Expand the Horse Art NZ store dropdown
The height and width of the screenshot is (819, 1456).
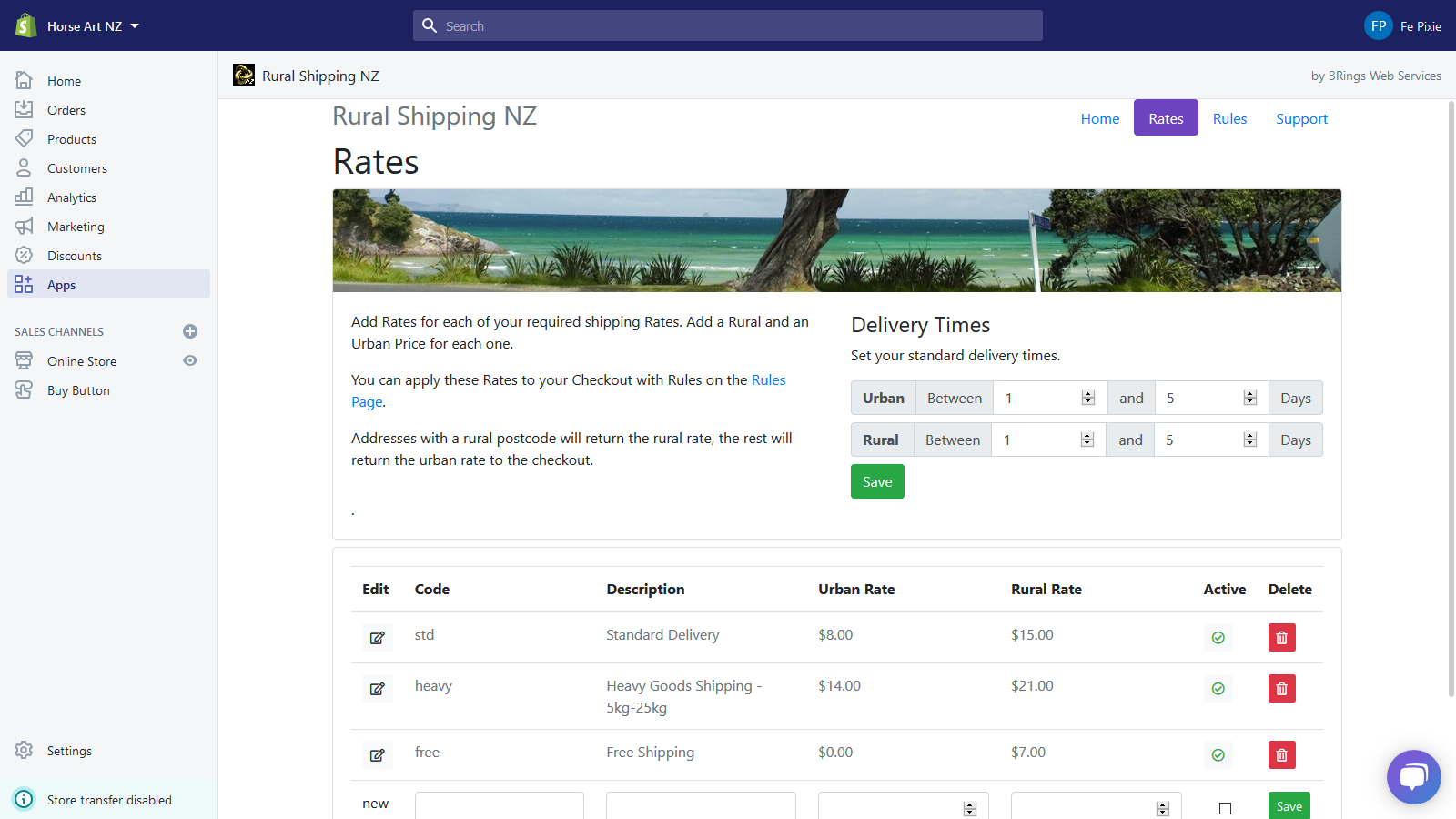135,26
